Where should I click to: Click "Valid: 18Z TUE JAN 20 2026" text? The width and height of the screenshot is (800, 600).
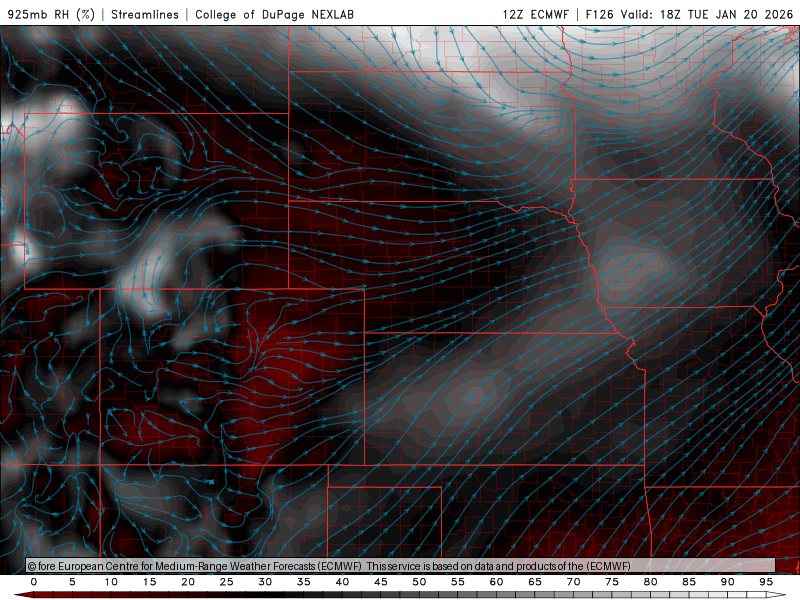[x=707, y=14]
